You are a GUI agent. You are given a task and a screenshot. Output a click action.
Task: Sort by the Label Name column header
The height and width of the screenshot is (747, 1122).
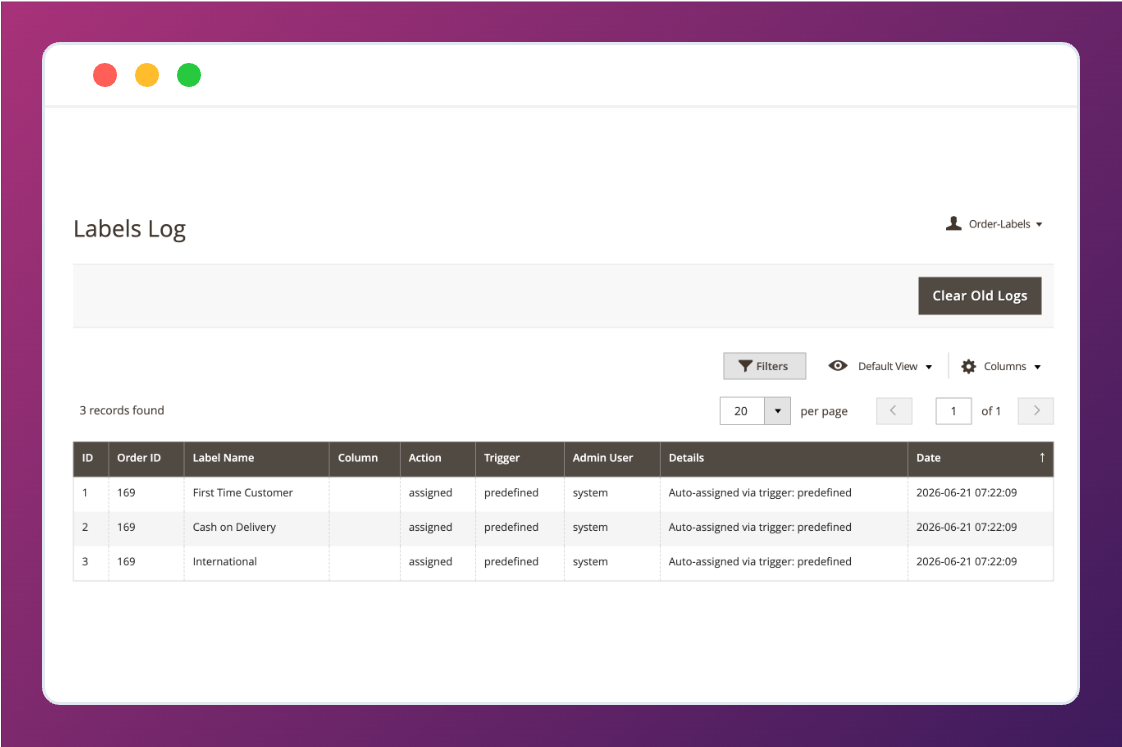click(x=256, y=458)
